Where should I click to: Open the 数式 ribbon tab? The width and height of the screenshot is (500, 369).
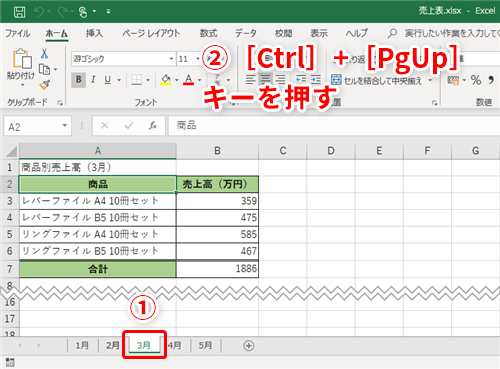coord(208,33)
